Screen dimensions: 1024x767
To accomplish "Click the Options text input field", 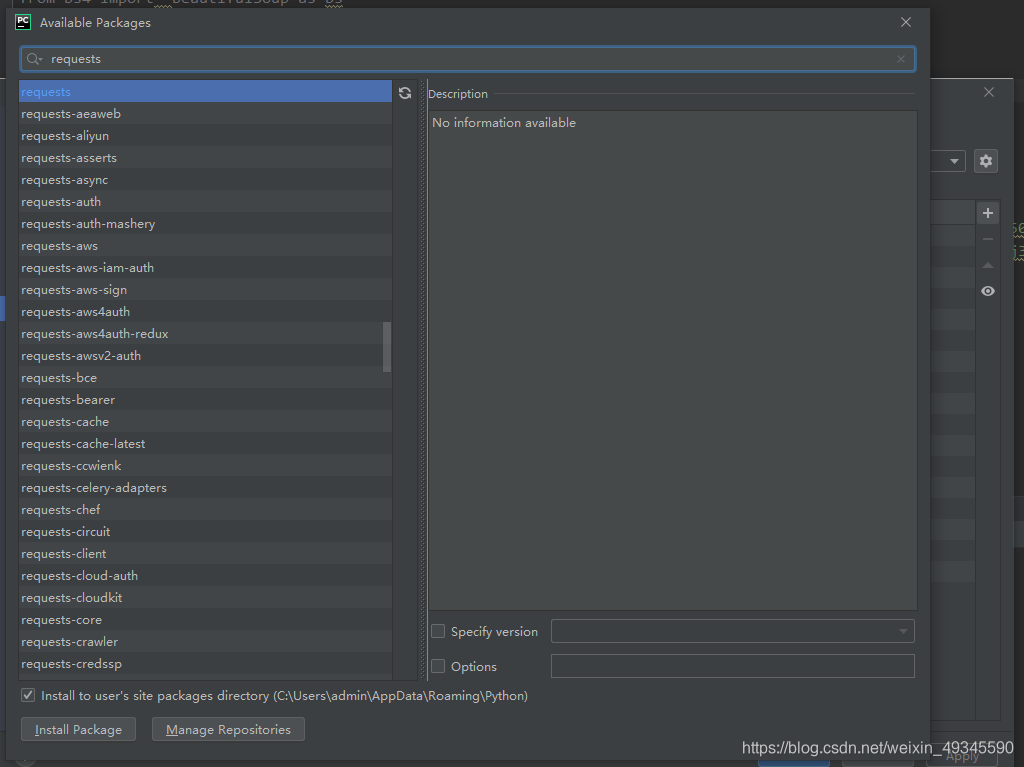I will point(732,666).
